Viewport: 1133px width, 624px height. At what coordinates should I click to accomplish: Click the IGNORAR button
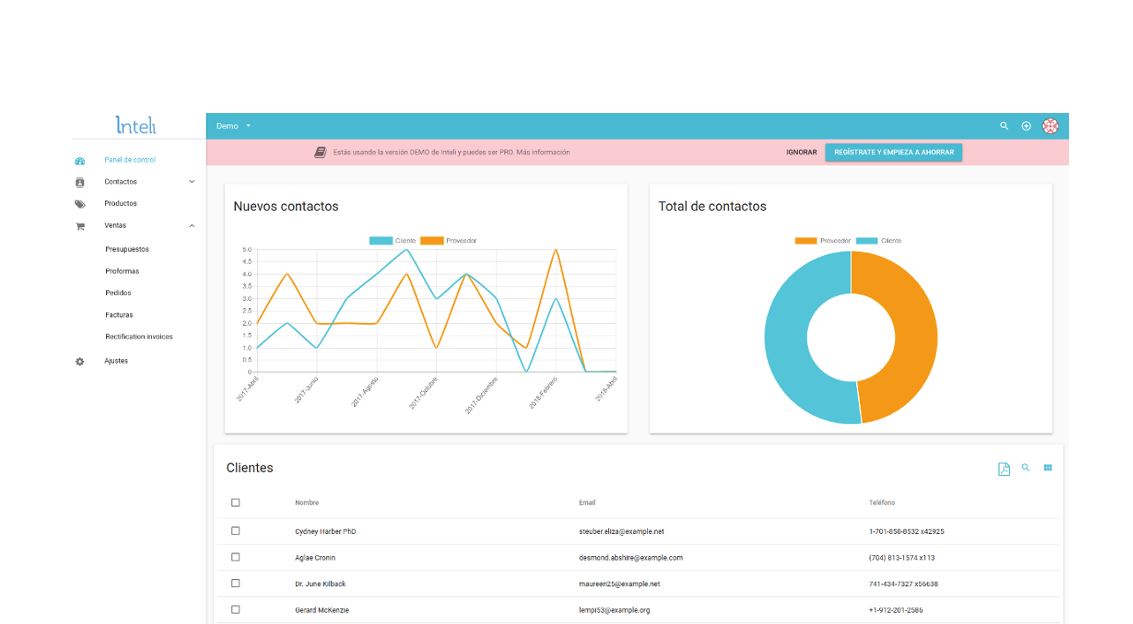(x=801, y=152)
